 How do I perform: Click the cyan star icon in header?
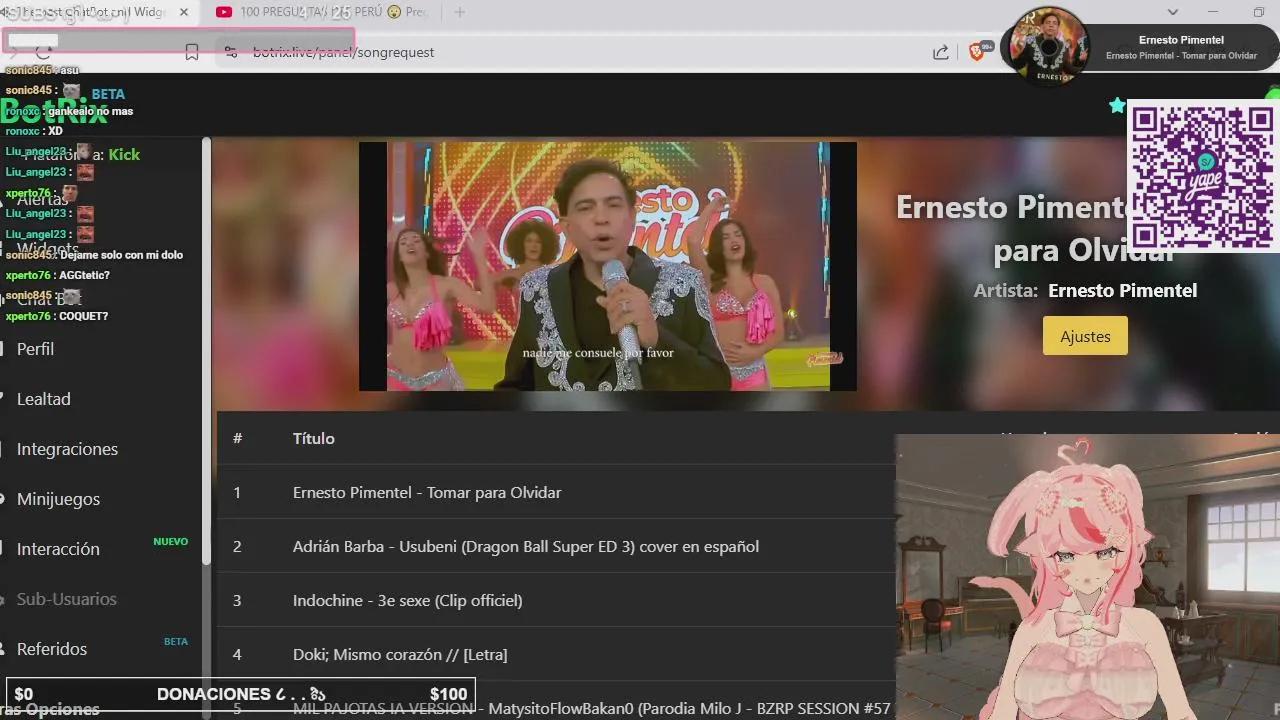click(1117, 105)
